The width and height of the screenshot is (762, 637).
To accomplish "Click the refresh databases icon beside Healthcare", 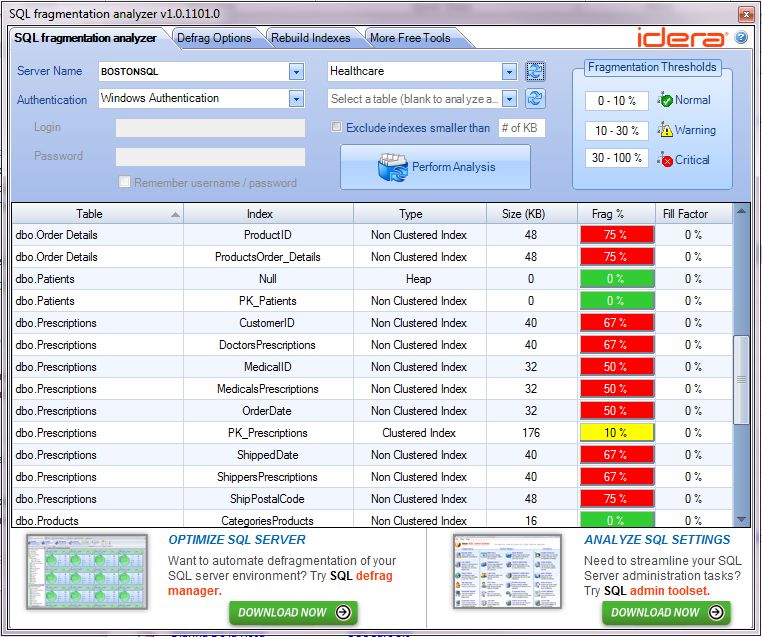I will pos(535,71).
